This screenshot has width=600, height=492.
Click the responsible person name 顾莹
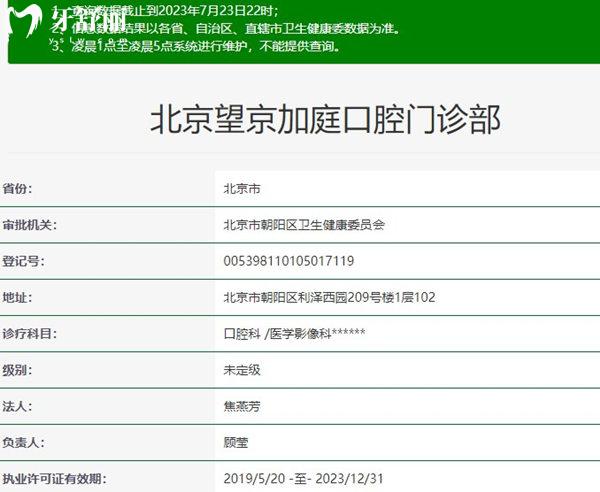coord(236,443)
